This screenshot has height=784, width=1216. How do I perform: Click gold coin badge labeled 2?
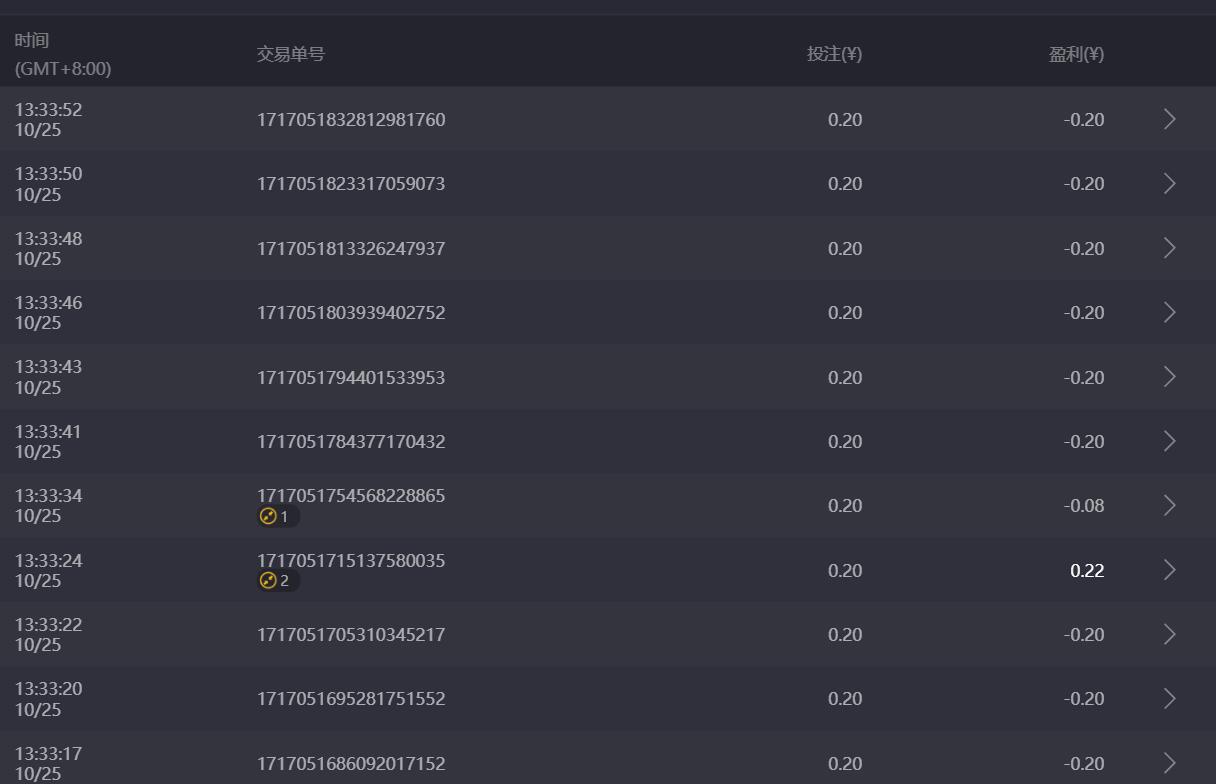pyautogui.click(x=276, y=581)
